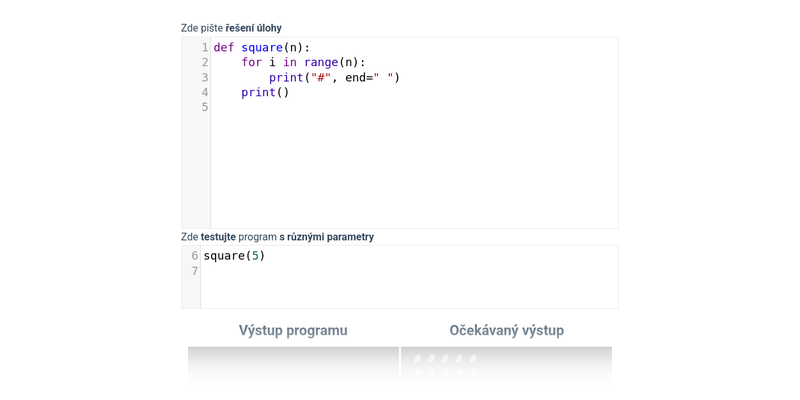Viewport: 800px width, 400px height.
Task: Click the "#" string in print statement
Action: [321, 78]
